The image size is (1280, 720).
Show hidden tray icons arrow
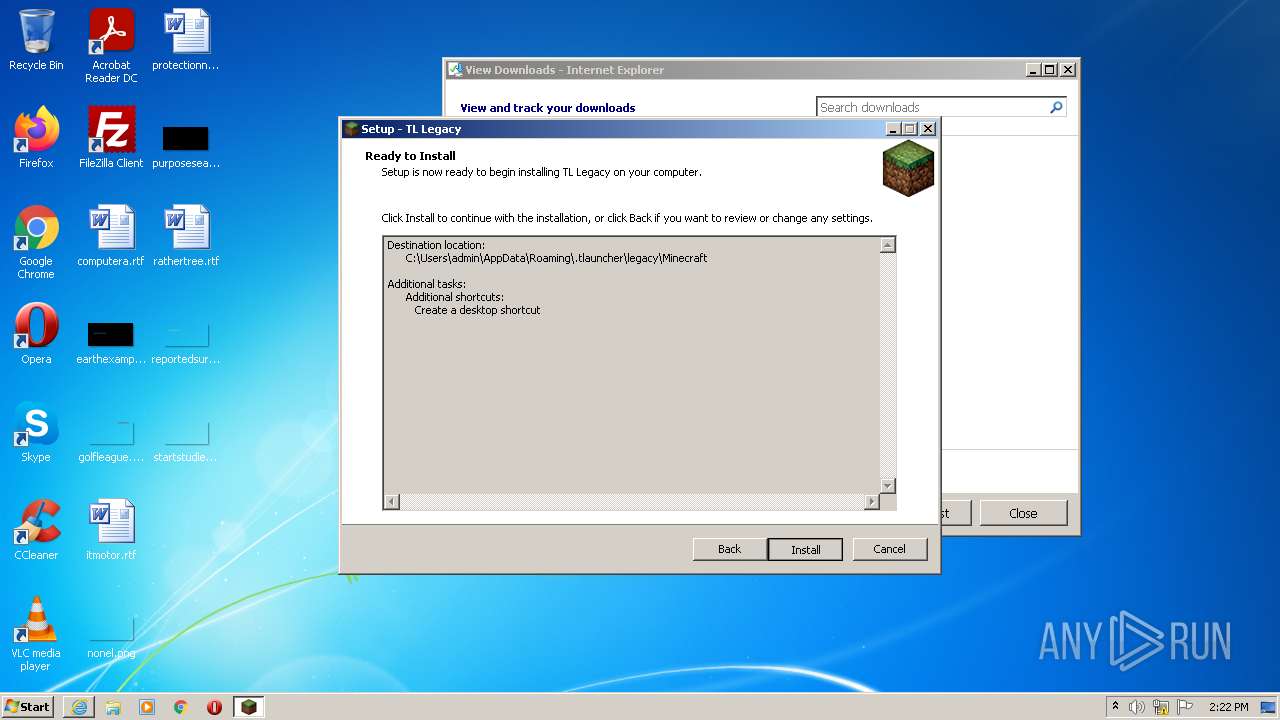tap(1115, 707)
